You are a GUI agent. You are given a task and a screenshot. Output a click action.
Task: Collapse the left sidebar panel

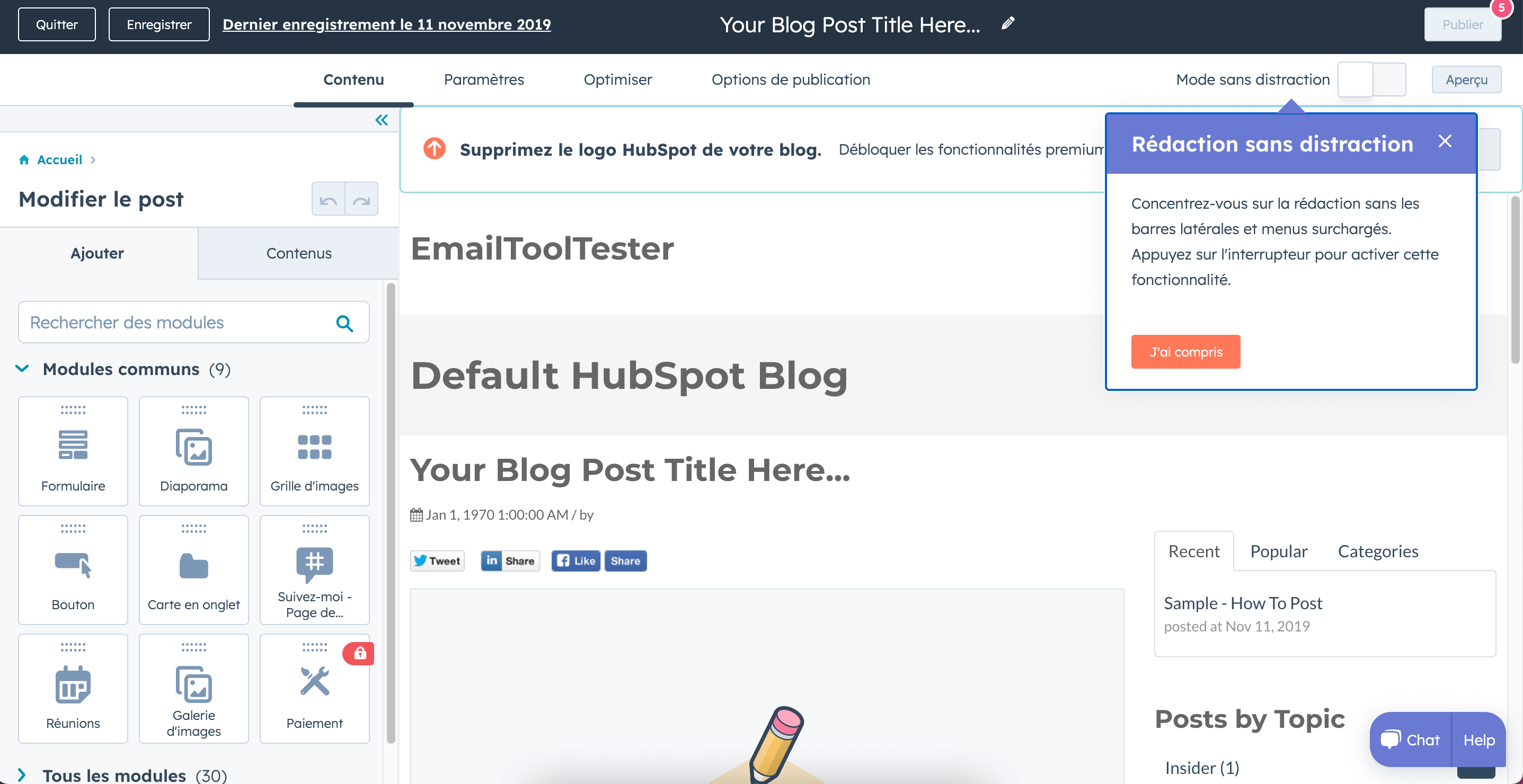tap(381, 120)
